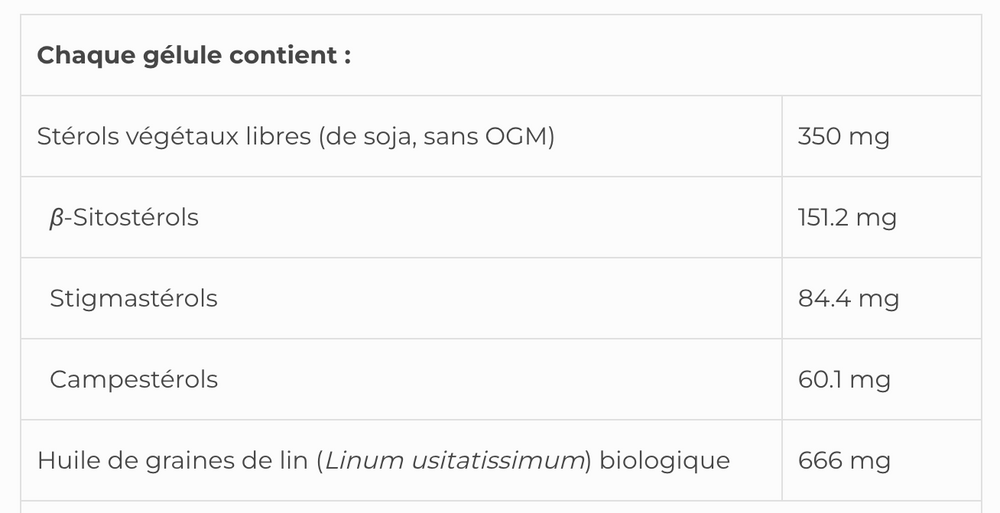This screenshot has height=513, width=1000.
Task: Click the 84.4 mg value
Action: coord(848,298)
